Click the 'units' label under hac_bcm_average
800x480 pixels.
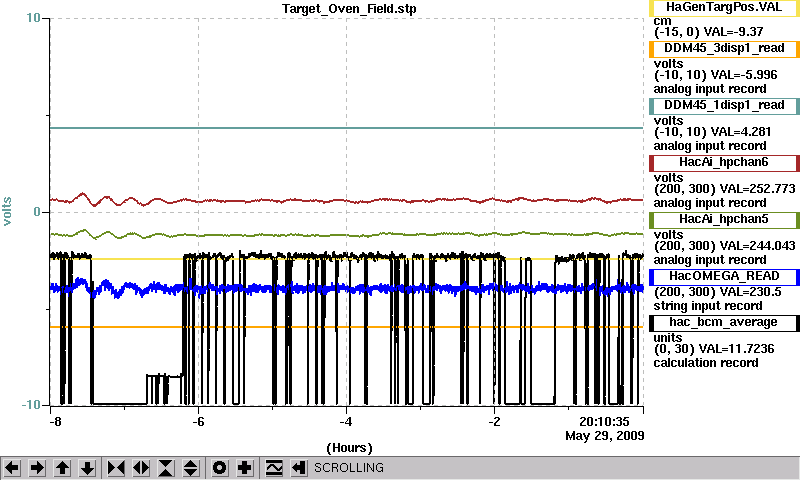click(668, 338)
